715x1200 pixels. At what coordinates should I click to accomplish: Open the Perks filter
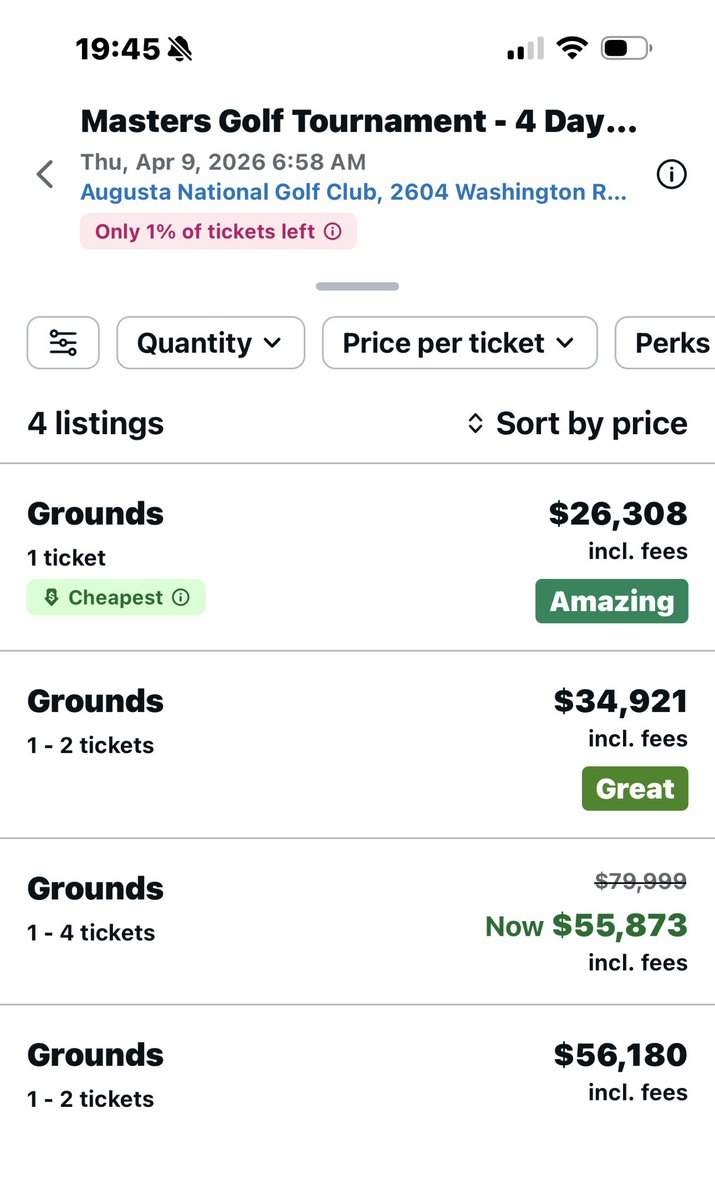(670, 343)
